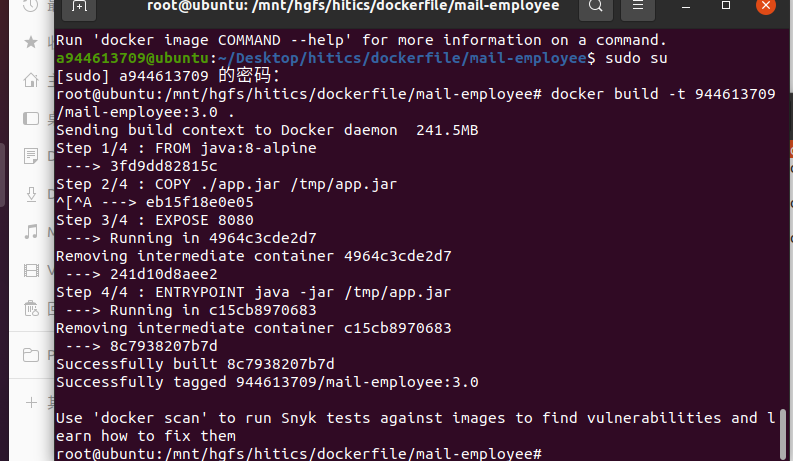
Task: Click the terminal search magnifier icon
Action: click(x=596, y=8)
